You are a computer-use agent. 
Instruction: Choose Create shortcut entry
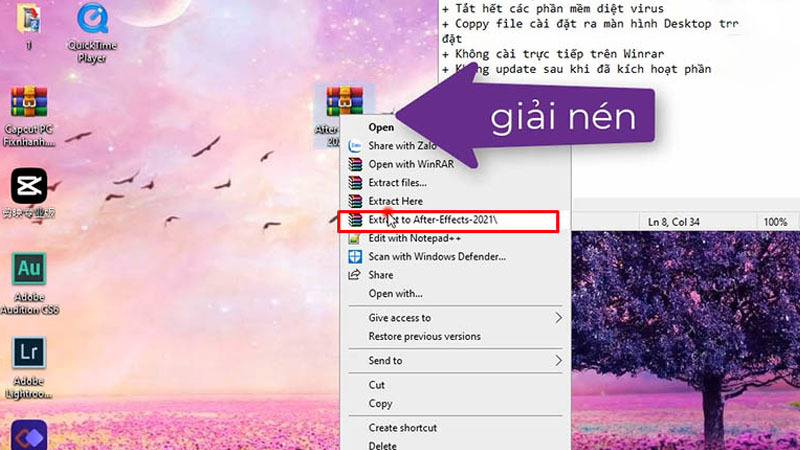(403, 428)
